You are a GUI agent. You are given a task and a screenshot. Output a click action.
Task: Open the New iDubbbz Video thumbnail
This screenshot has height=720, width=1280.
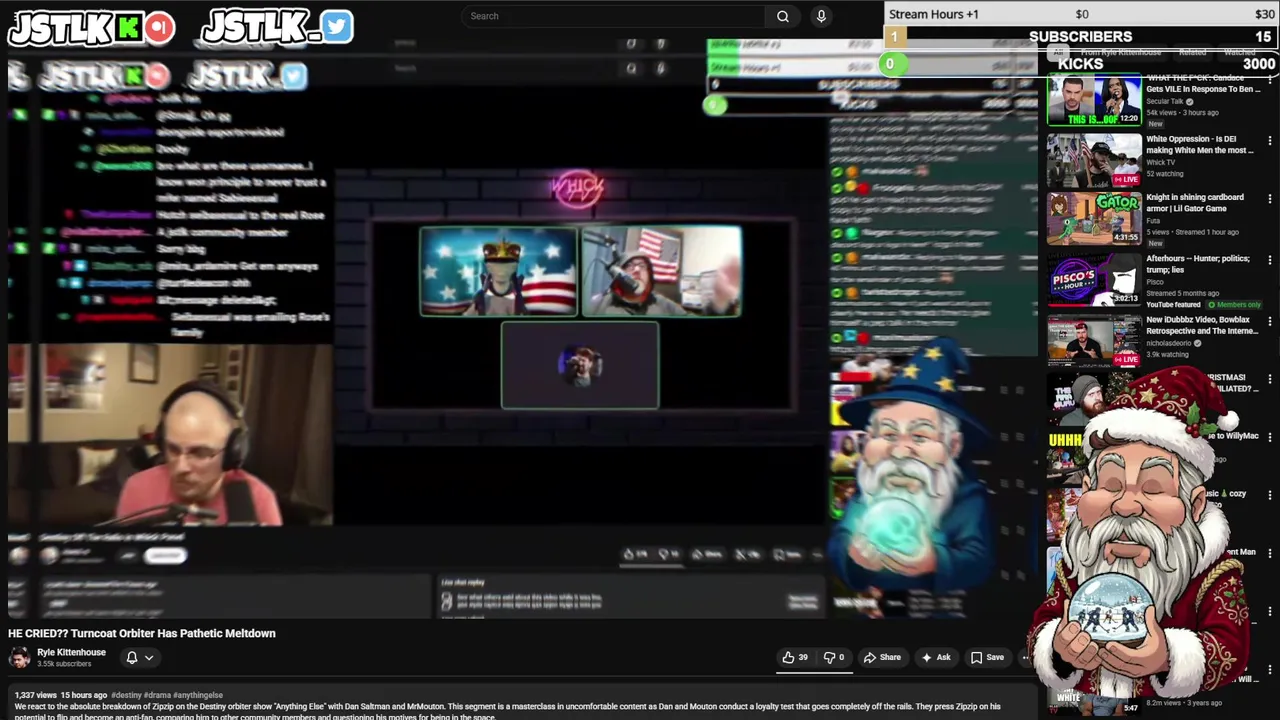point(1094,341)
